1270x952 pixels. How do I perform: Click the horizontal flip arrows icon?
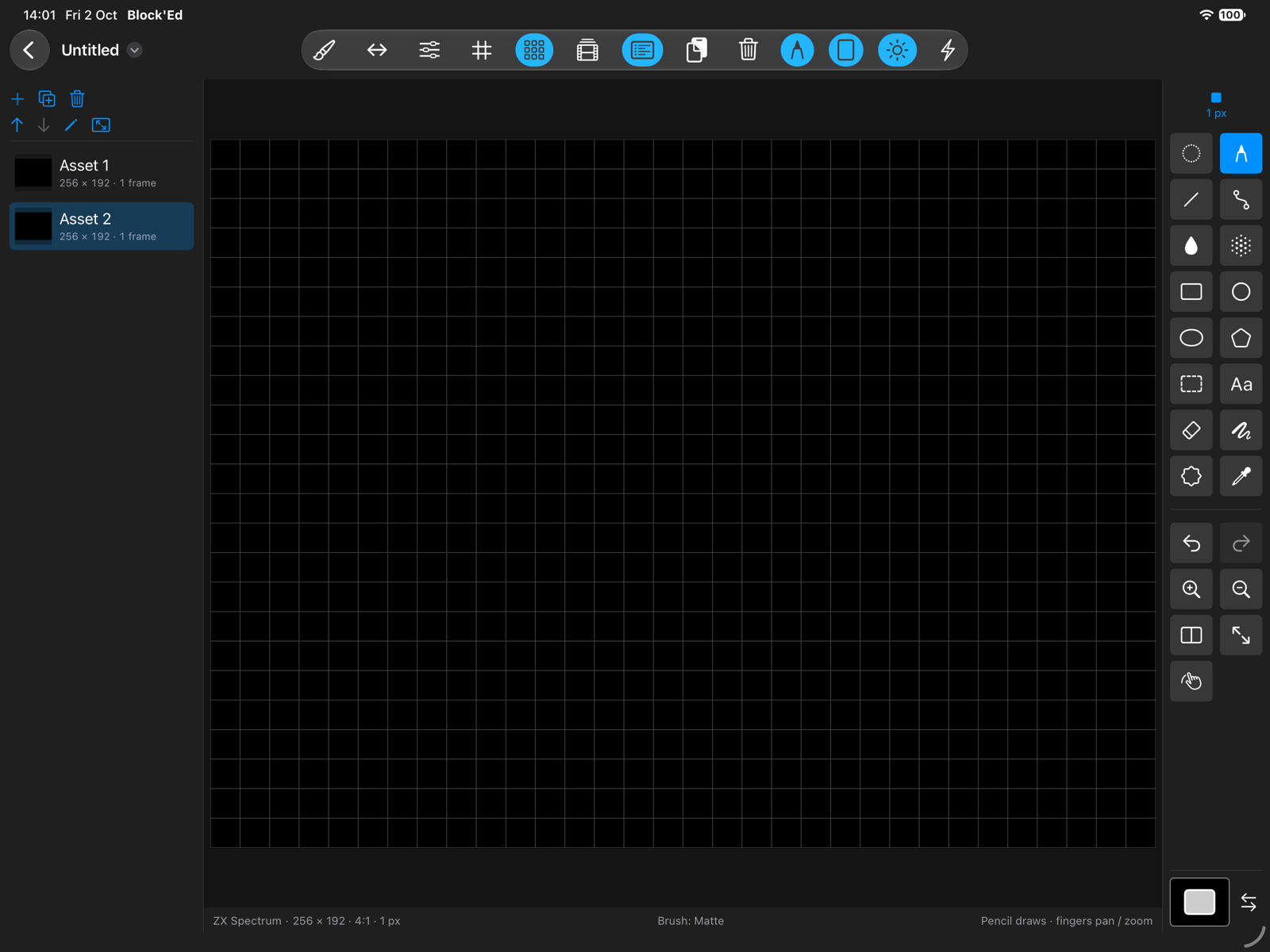(377, 50)
